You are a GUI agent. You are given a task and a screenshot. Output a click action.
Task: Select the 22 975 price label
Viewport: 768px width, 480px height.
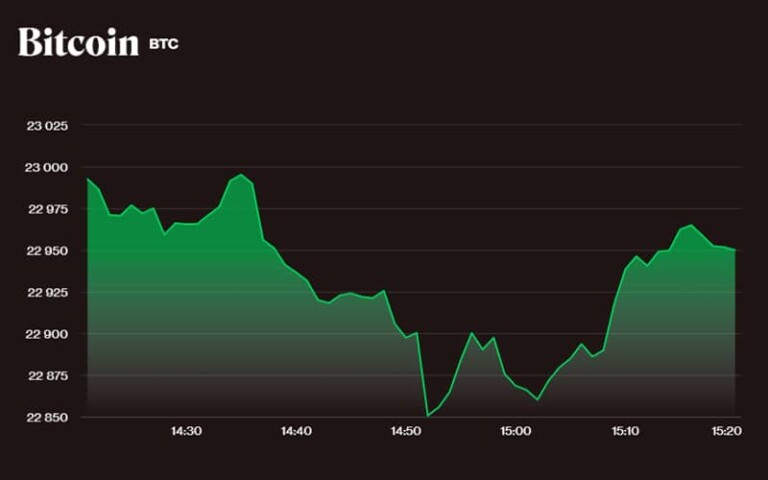pyautogui.click(x=48, y=209)
